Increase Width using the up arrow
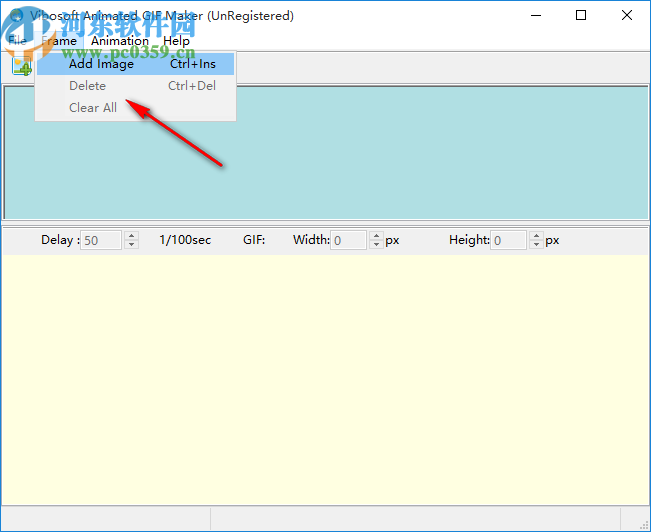Image resolution: width=651 pixels, height=532 pixels. point(377,235)
